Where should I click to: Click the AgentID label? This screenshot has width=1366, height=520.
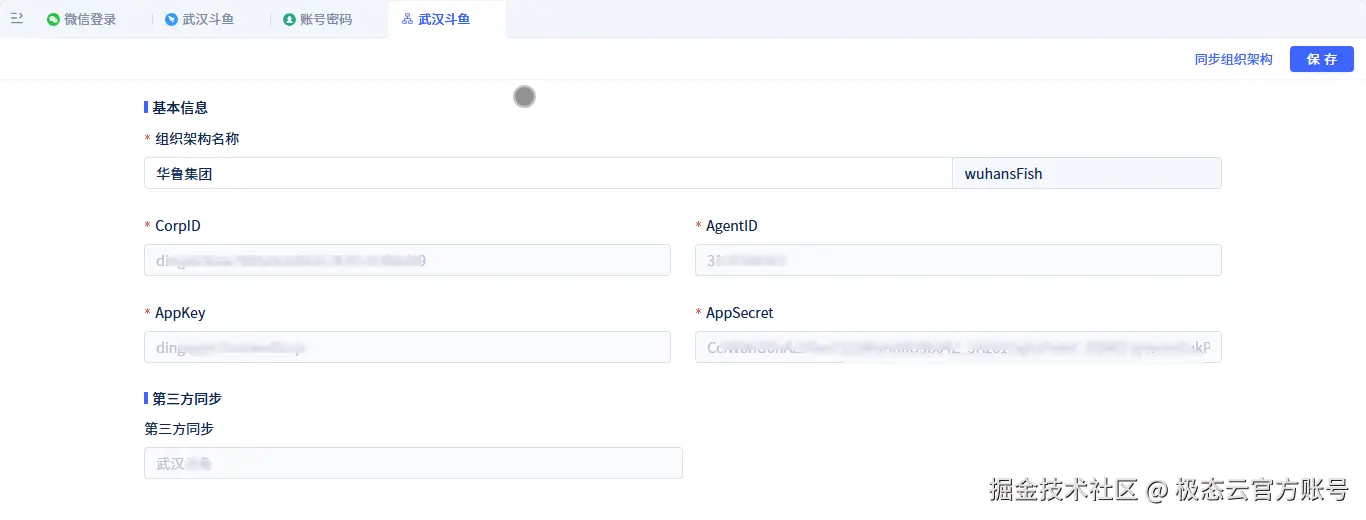732,226
